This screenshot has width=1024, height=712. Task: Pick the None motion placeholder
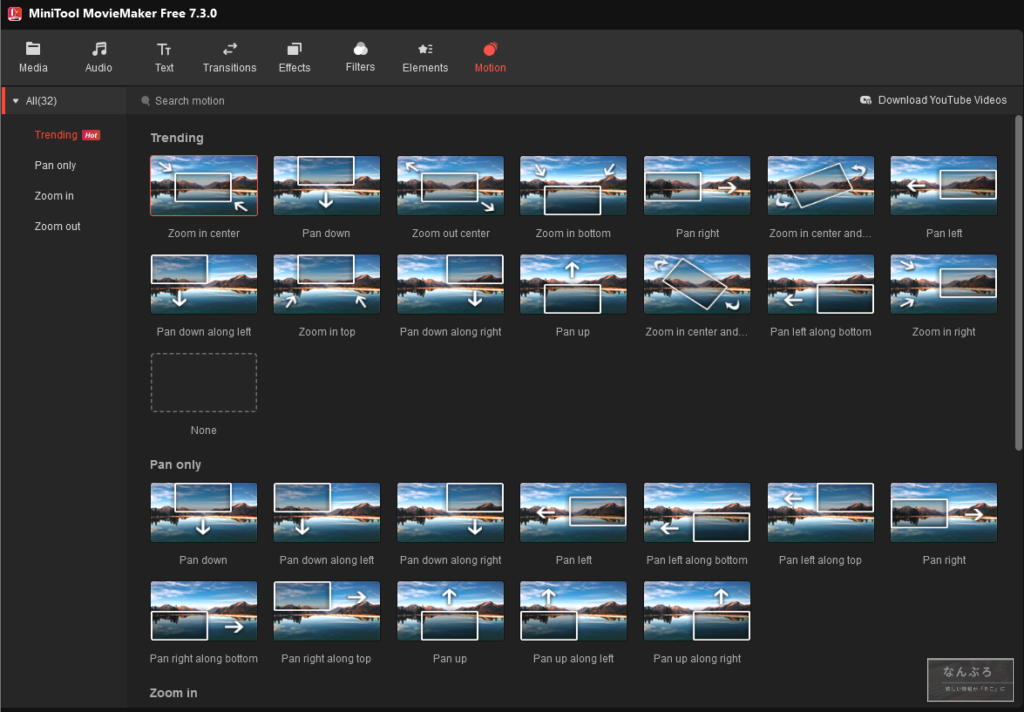204,382
